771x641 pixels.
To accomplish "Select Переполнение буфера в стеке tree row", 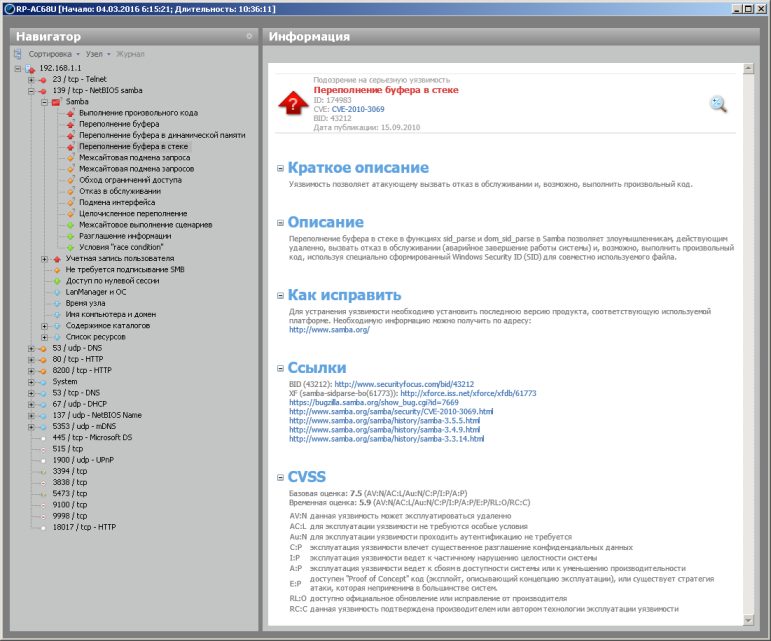I will coord(133,146).
